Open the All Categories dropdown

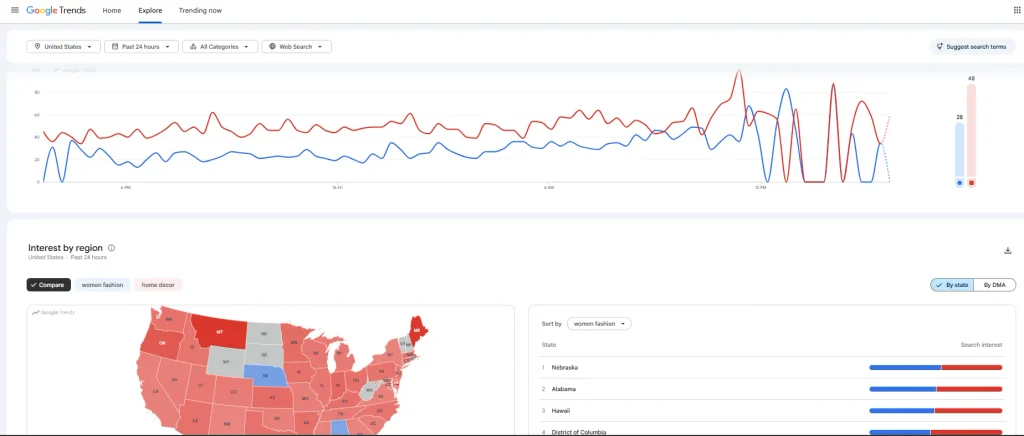220,47
